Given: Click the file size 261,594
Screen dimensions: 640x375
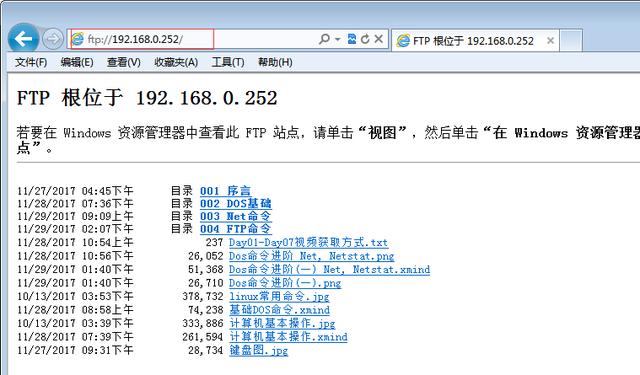Looking at the screenshot, I should pyautogui.click(x=203, y=337).
